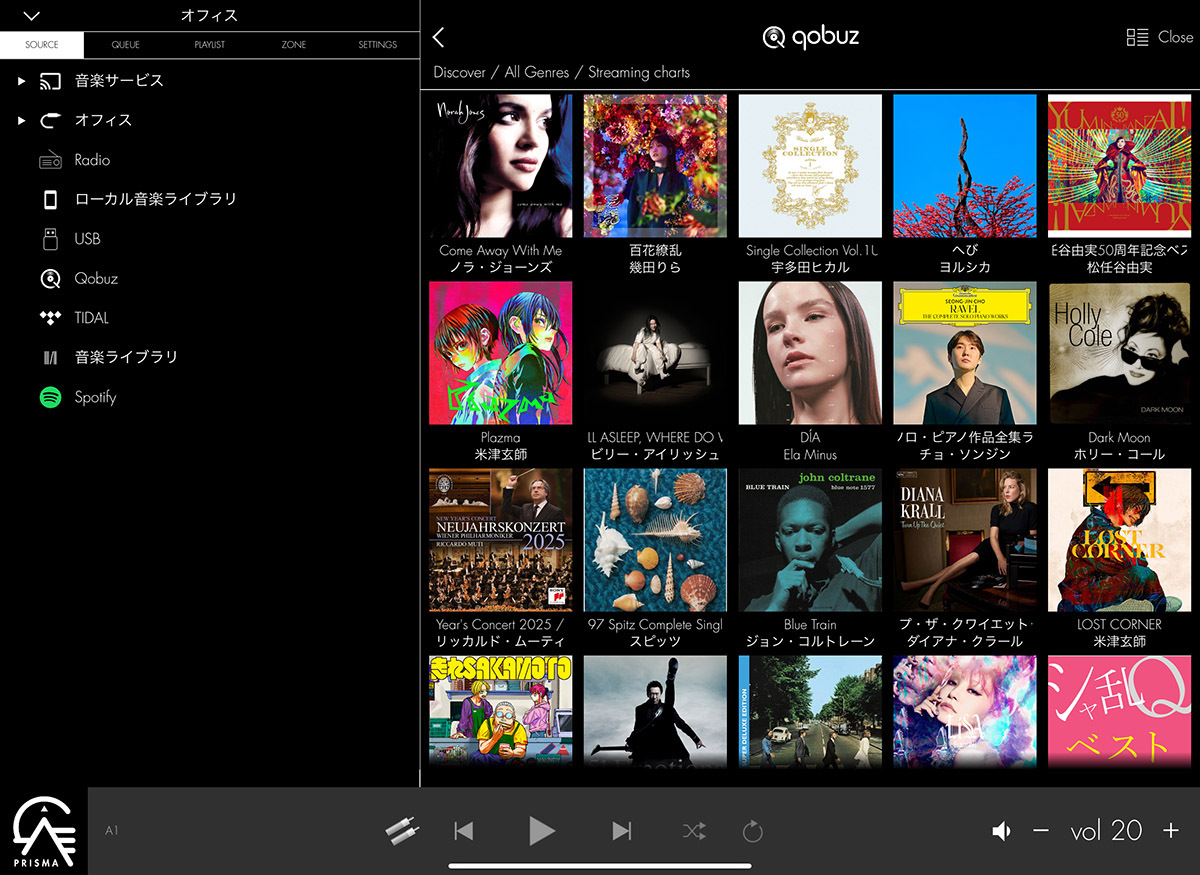Click the オフィス zone source icon

click(x=50, y=120)
